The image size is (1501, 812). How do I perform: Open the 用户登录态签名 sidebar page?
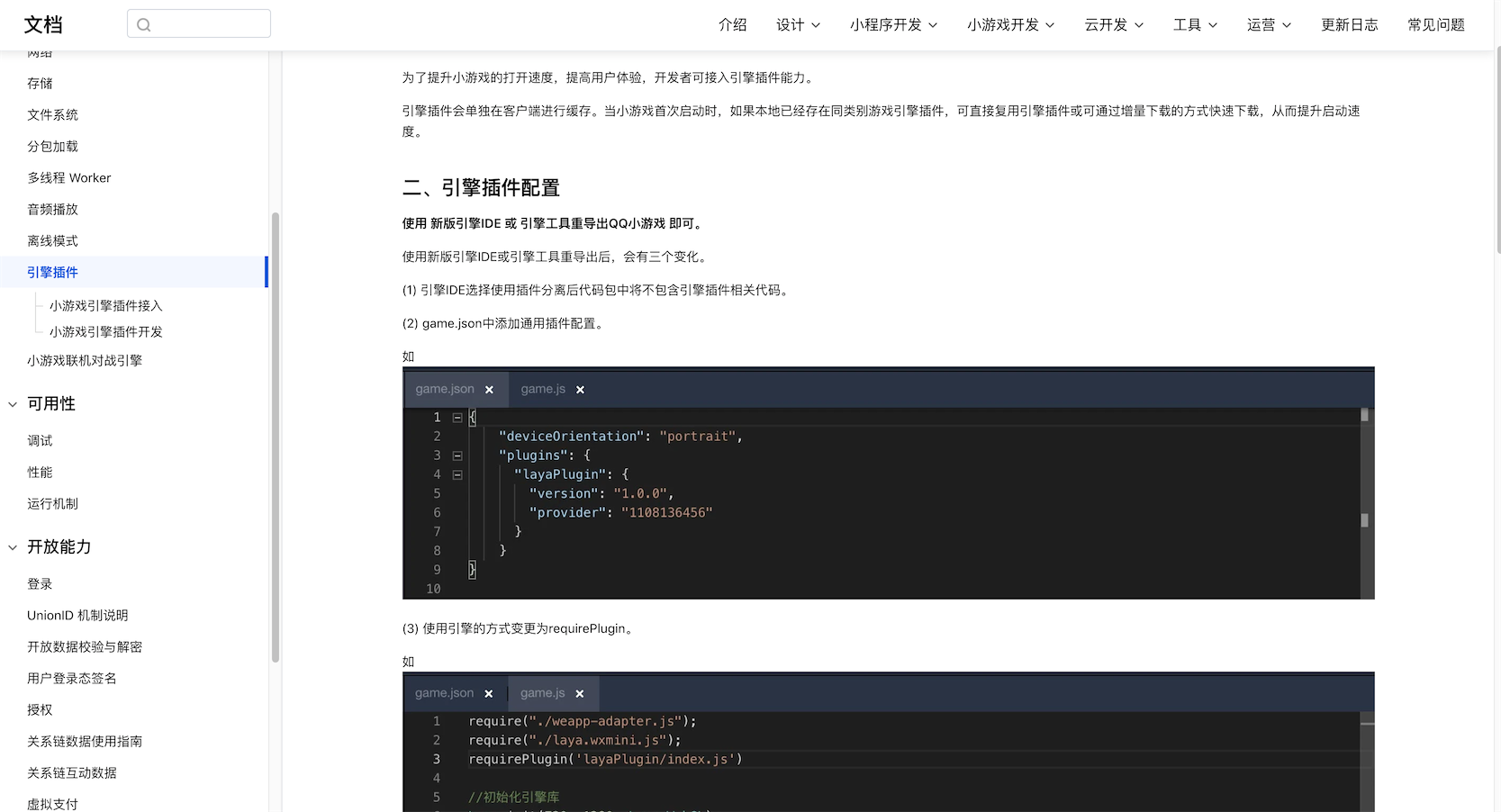[x=72, y=678]
